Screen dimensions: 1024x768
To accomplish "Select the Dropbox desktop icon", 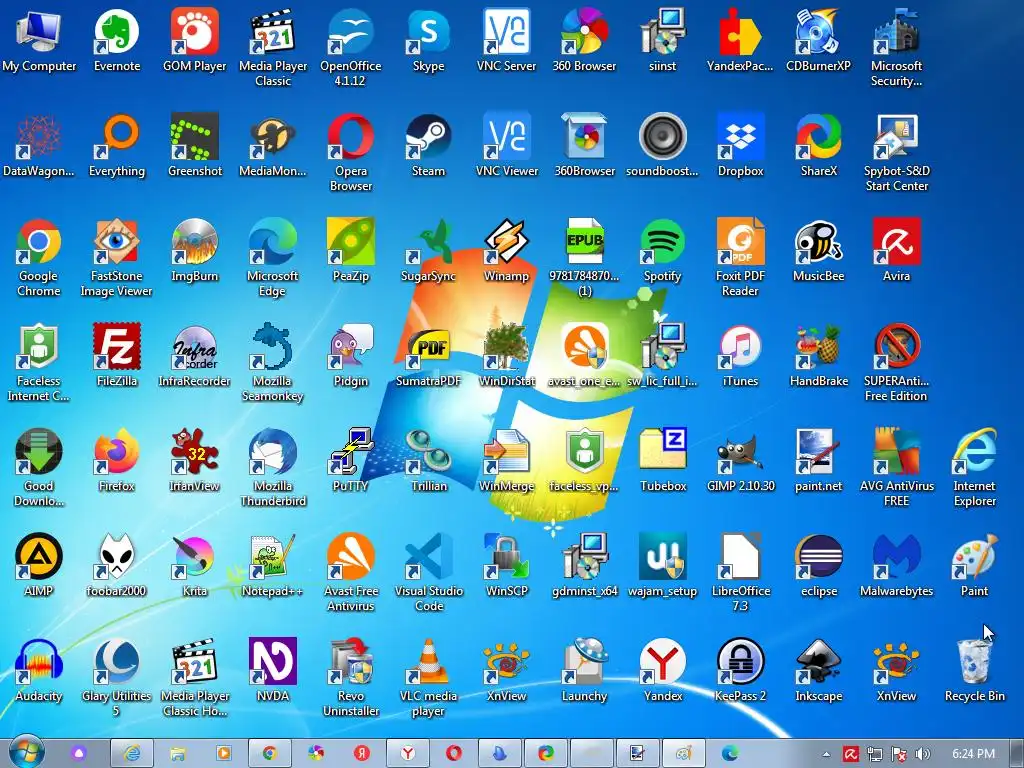I will (741, 146).
